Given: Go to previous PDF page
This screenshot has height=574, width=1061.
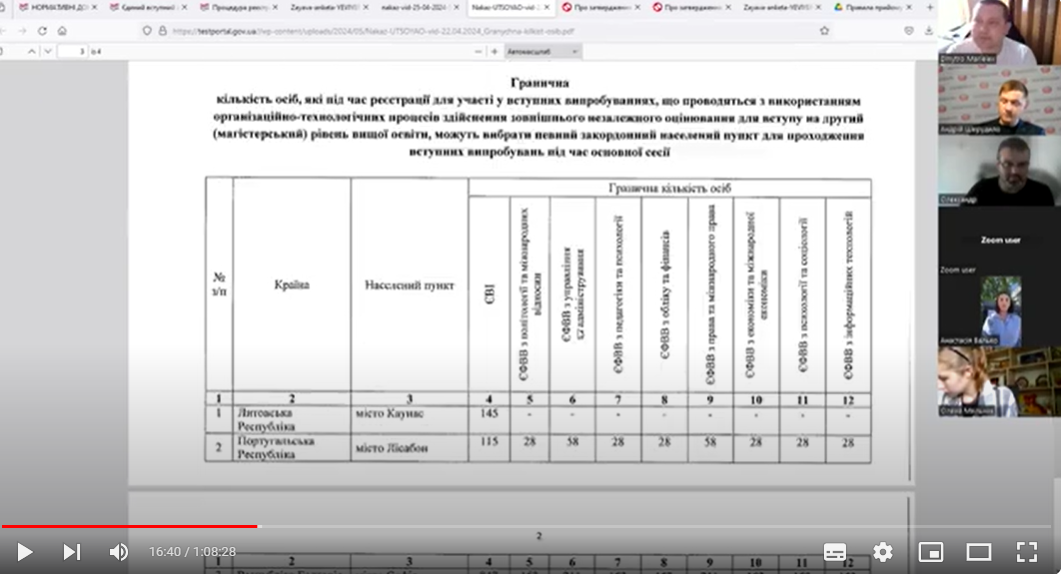Looking at the screenshot, I should [x=31, y=51].
